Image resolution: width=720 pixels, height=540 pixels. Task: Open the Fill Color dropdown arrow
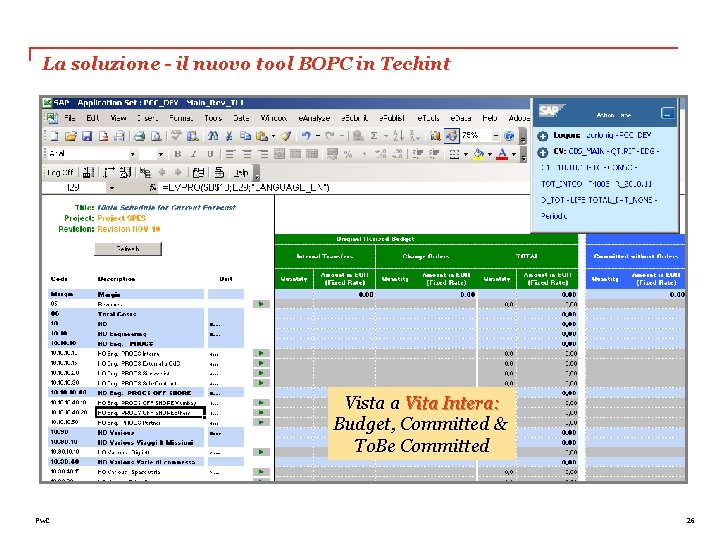tap(489, 154)
